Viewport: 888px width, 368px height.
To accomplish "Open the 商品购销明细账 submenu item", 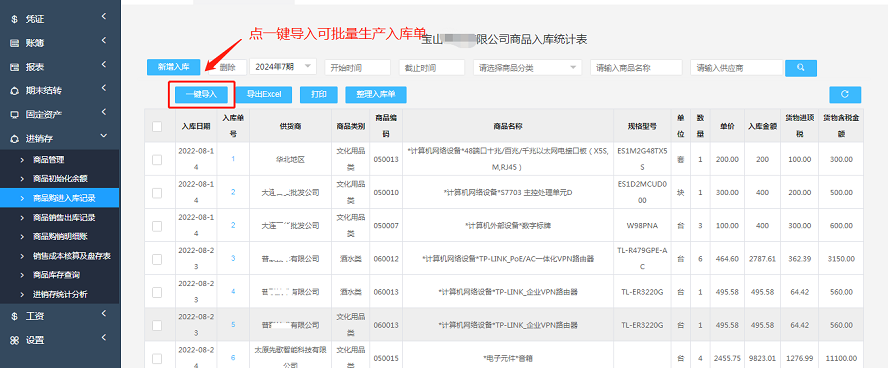I will [x=59, y=237].
